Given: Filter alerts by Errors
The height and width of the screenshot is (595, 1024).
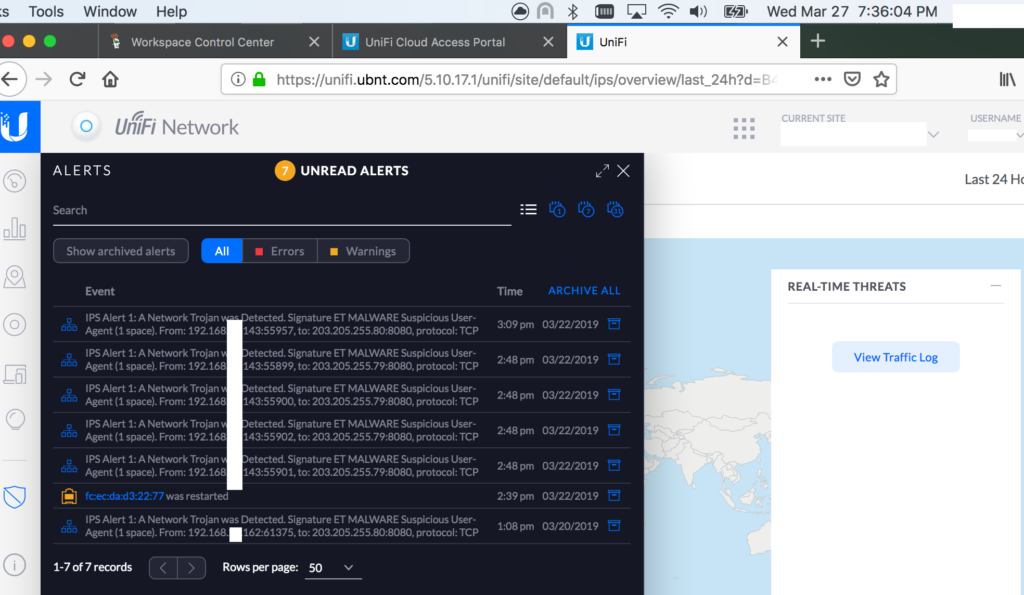Looking at the screenshot, I should (280, 251).
